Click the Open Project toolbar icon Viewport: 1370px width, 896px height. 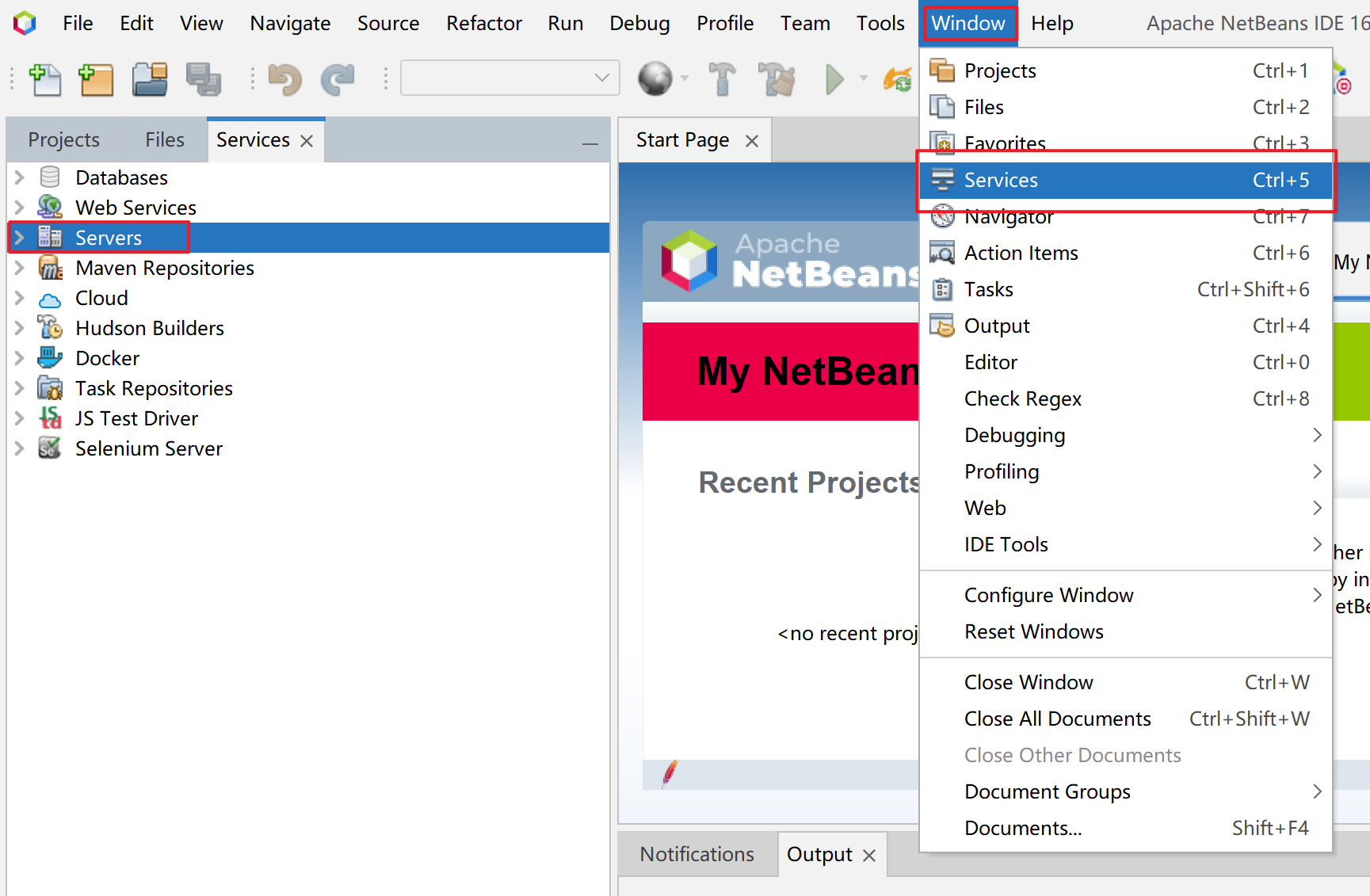pos(150,79)
